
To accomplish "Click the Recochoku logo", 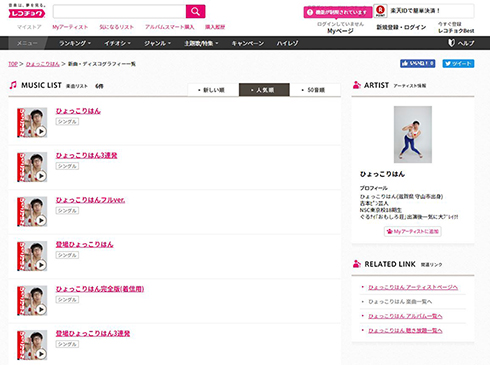I will 27,13.
